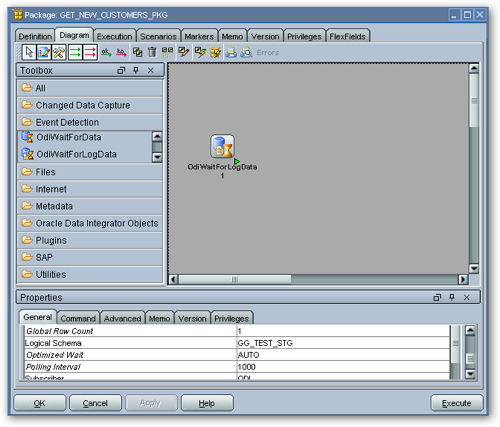Click the diagram's vertical scrollbar down arrow
500x427 pixels.
474,268
